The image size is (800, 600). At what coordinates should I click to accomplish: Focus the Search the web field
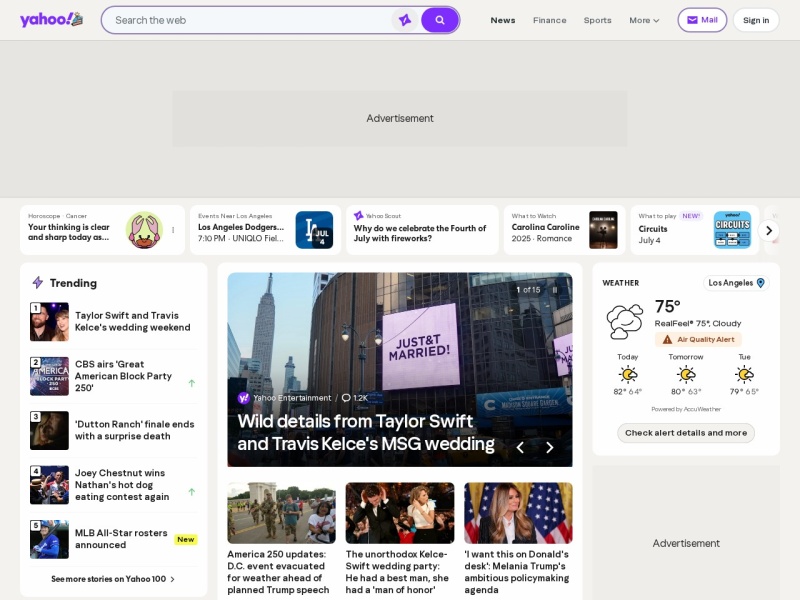[250, 20]
